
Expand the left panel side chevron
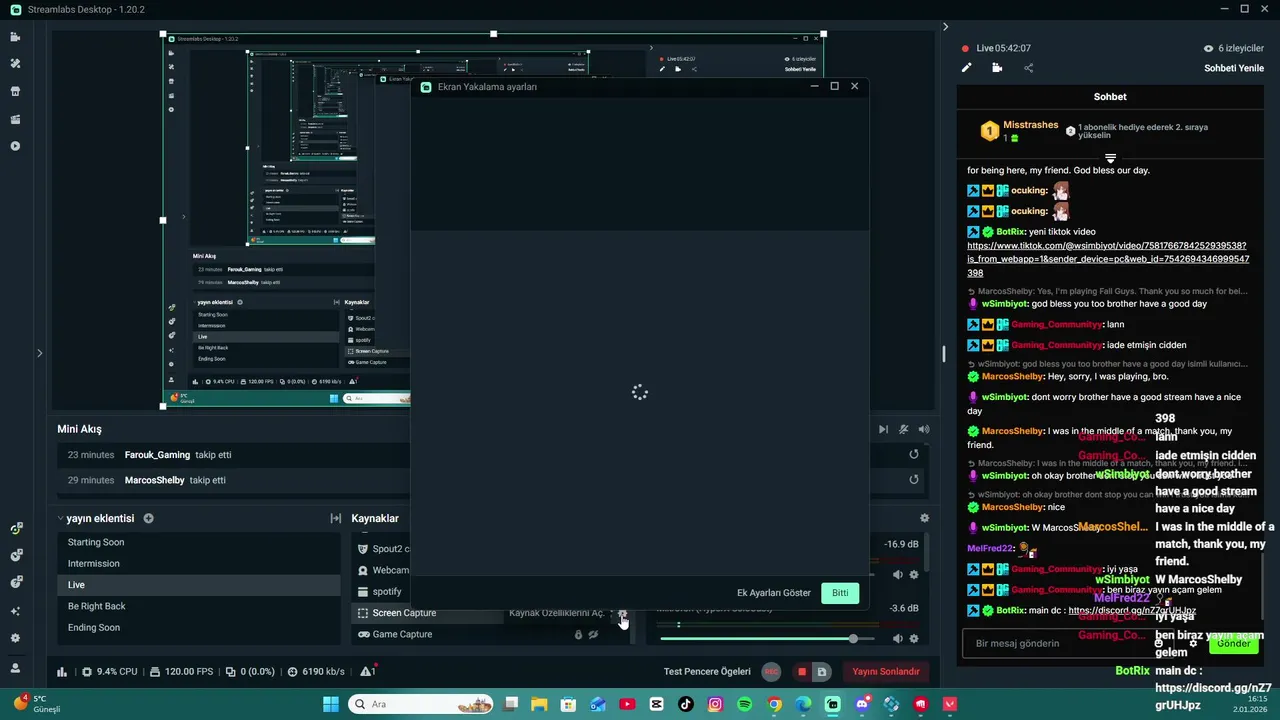39,352
